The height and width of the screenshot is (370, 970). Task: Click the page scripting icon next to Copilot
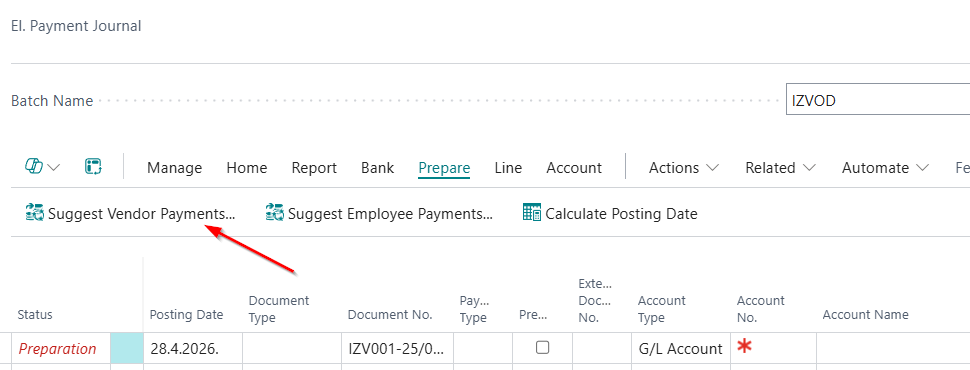[93, 166]
